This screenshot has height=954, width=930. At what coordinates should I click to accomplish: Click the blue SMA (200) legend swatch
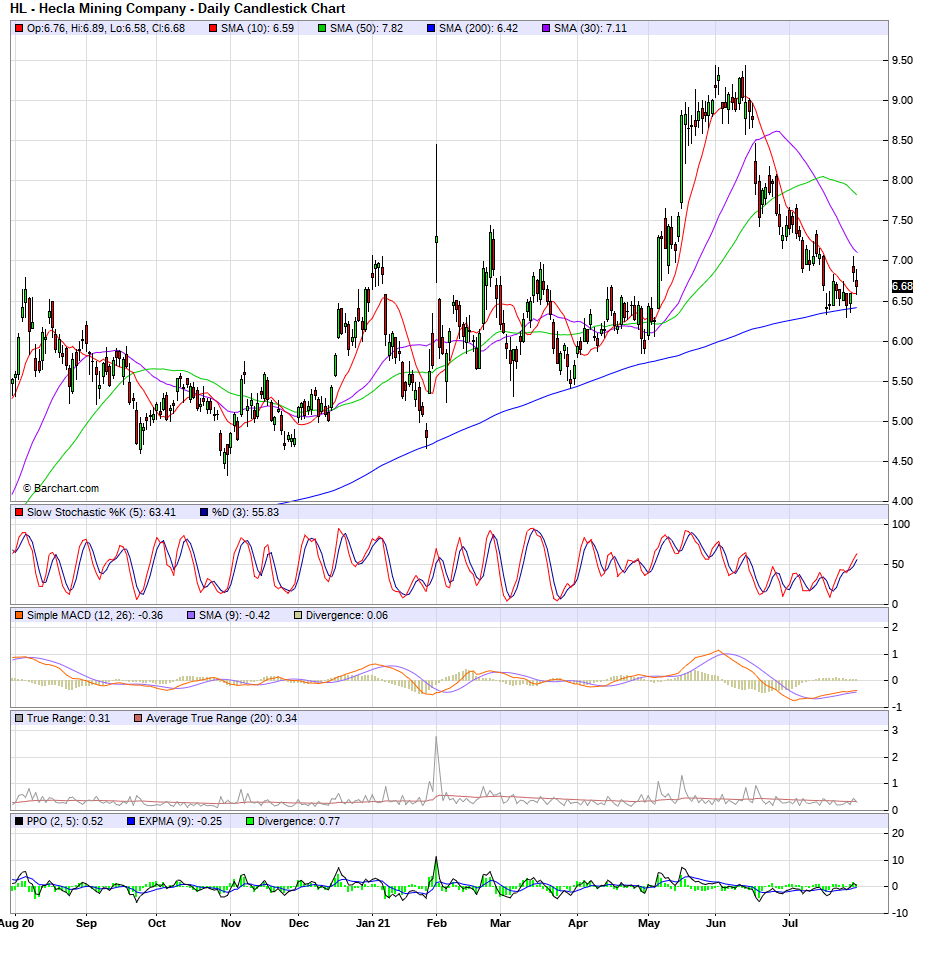(x=431, y=29)
